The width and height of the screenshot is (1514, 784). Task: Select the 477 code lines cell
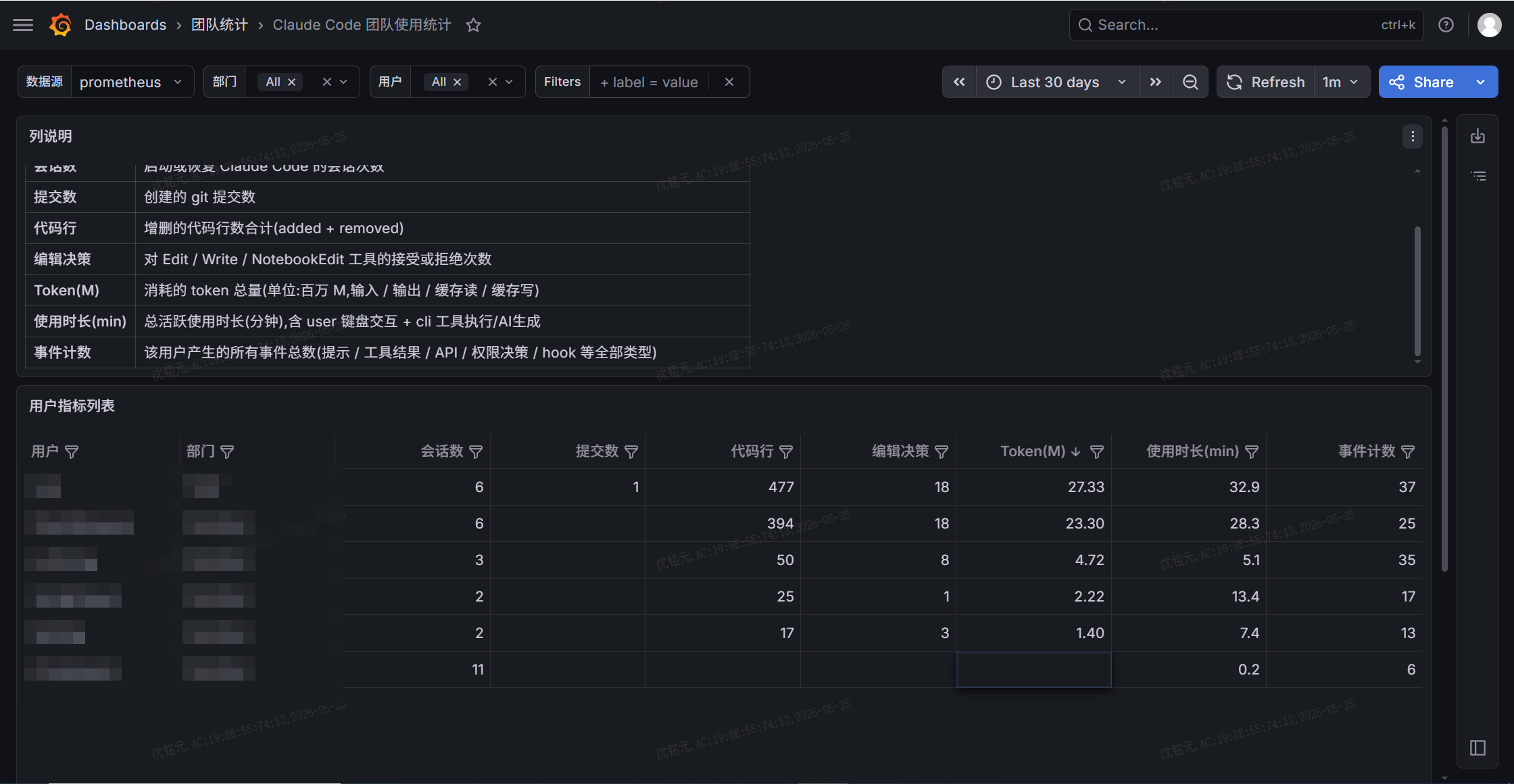pos(723,487)
